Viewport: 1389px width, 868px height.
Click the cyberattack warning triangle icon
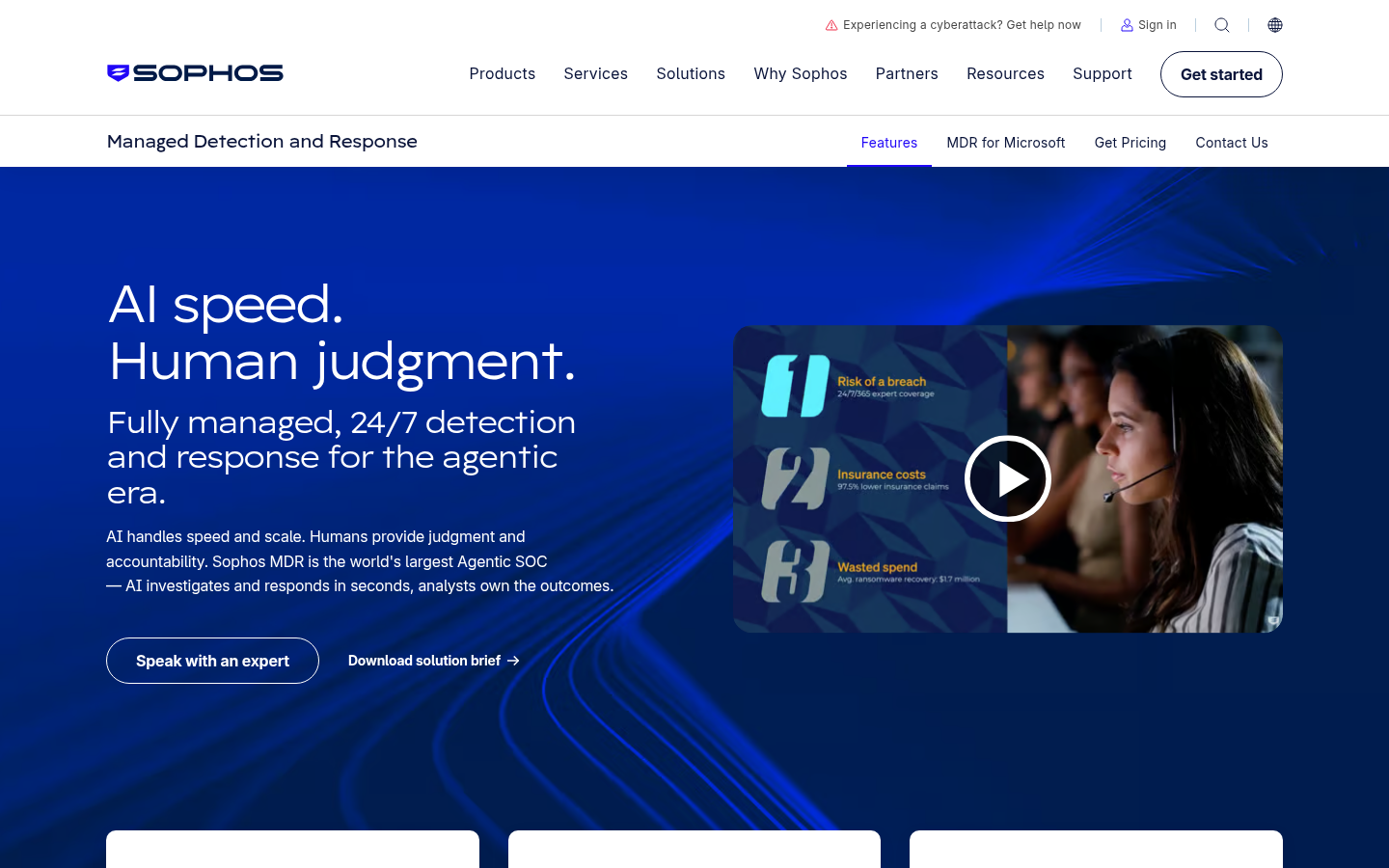(831, 25)
